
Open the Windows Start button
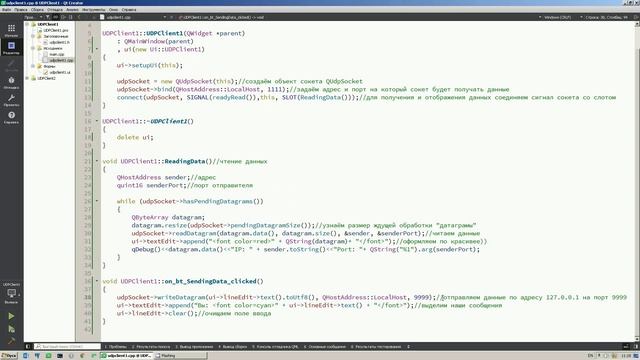[9, 356]
